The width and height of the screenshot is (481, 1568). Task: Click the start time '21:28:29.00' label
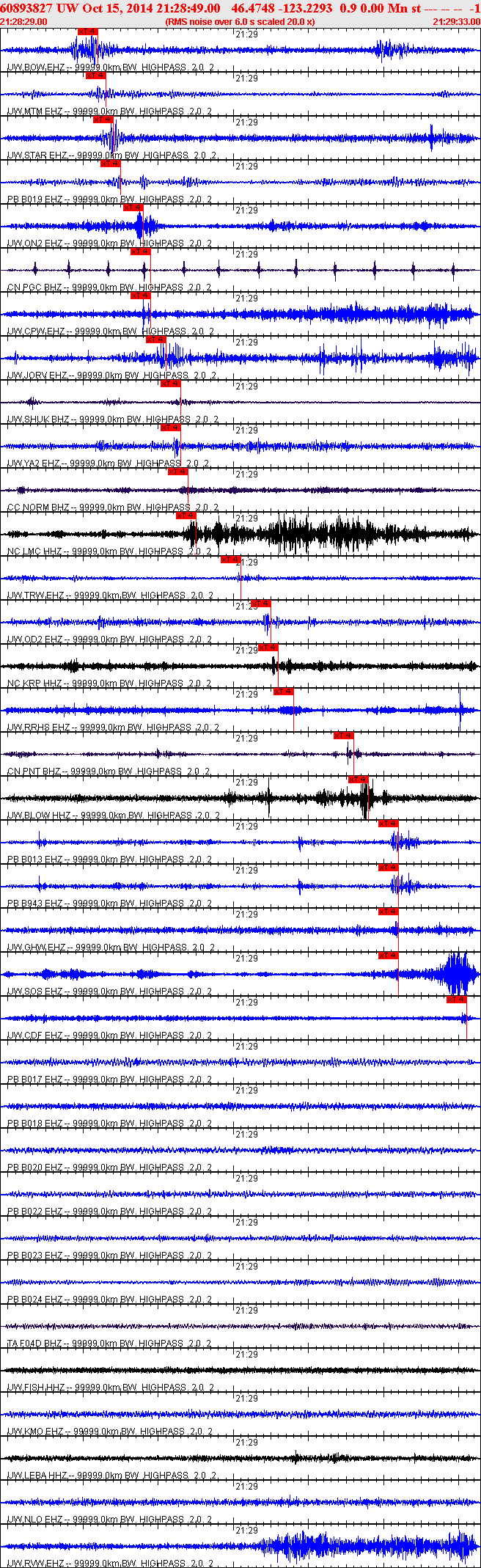[x=24, y=22]
